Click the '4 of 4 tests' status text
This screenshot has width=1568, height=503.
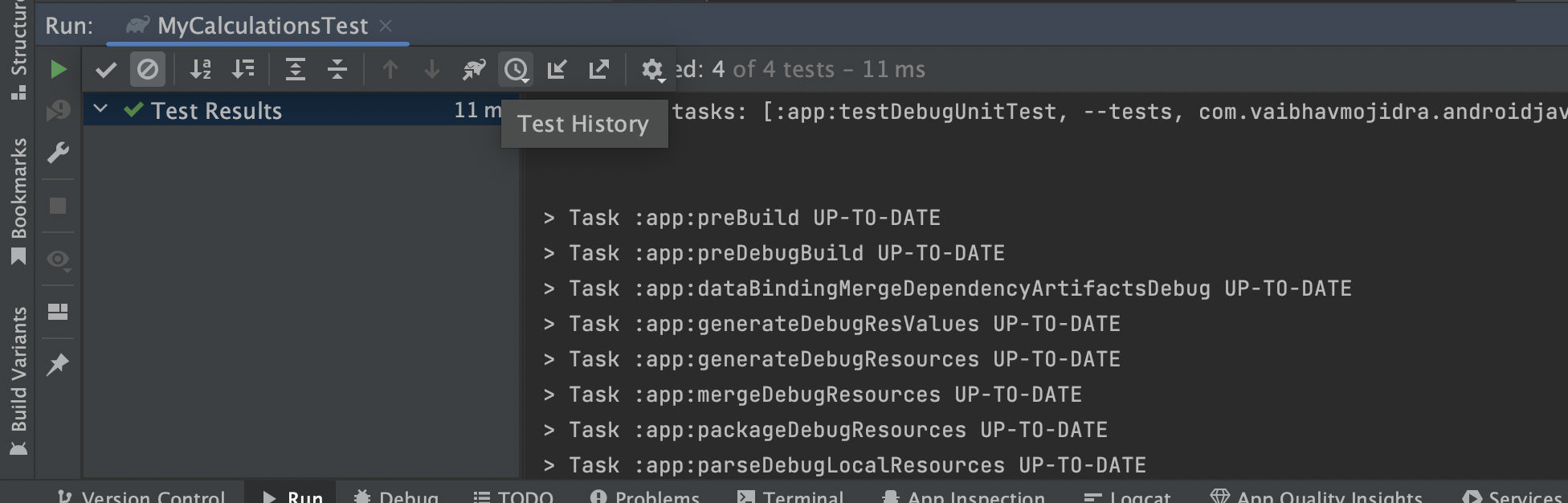click(x=774, y=69)
